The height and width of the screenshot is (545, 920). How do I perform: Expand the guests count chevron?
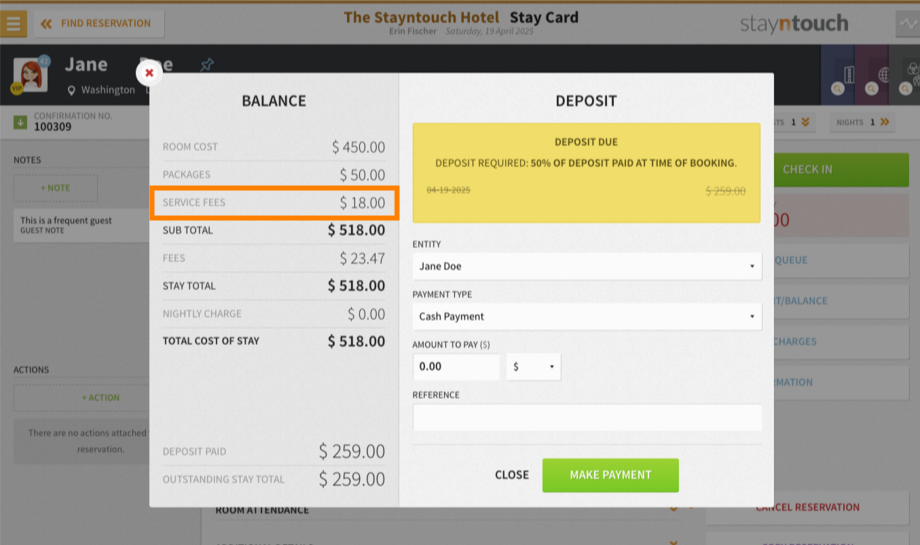(806, 122)
